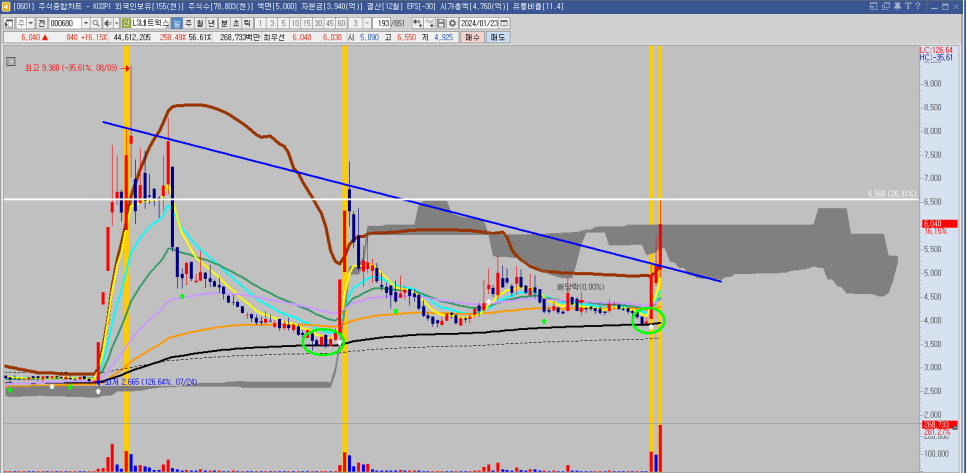This screenshot has height=473, width=966.
Task: Click the stock code field showing 000680
Action: point(65,23)
